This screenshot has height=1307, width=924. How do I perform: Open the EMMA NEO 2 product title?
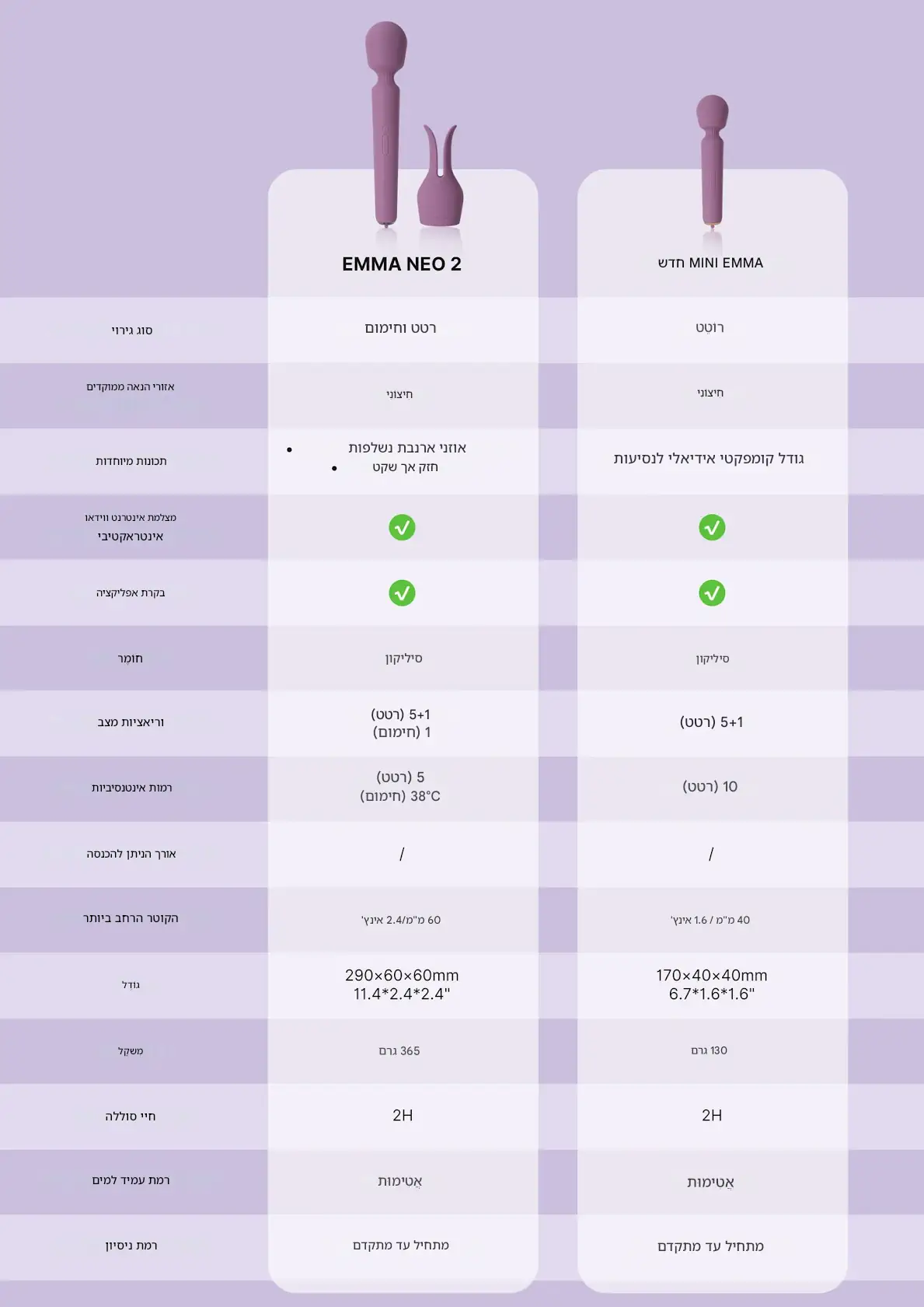click(402, 264)
